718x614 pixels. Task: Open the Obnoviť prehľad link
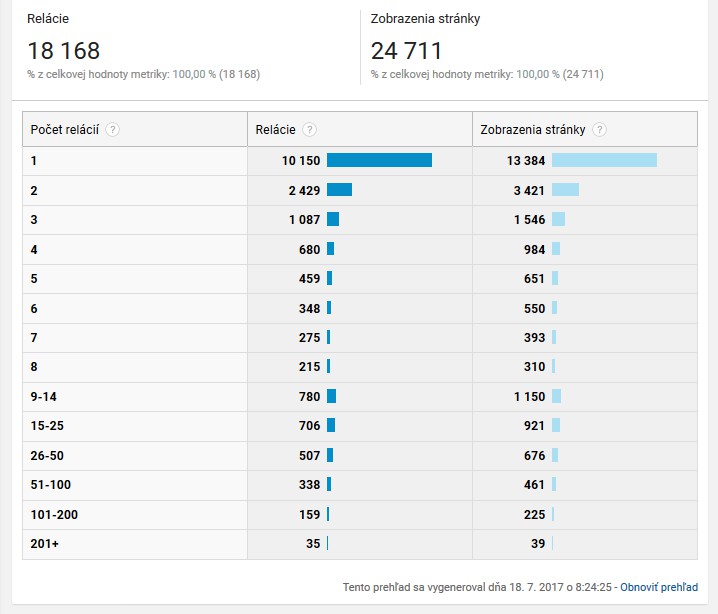point(659,587)
